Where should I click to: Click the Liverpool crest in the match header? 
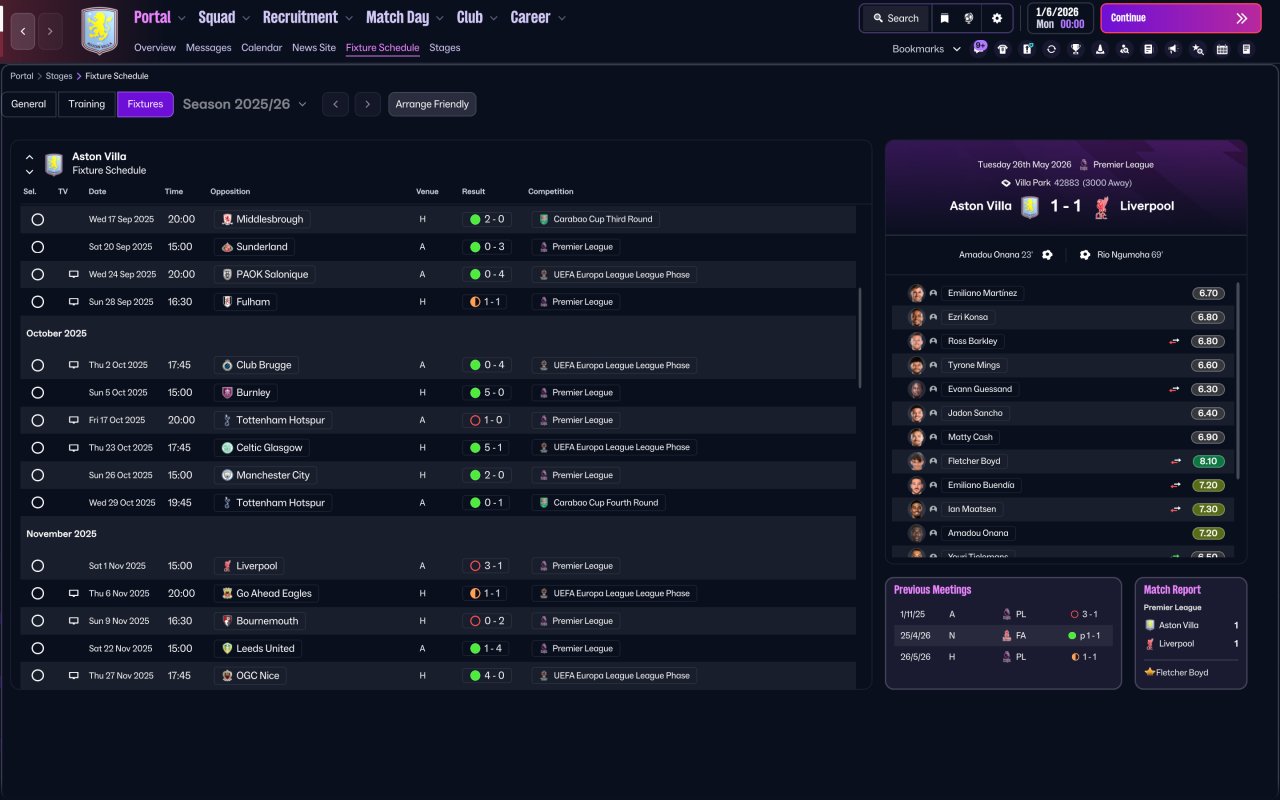click(x=1101, y=207)
